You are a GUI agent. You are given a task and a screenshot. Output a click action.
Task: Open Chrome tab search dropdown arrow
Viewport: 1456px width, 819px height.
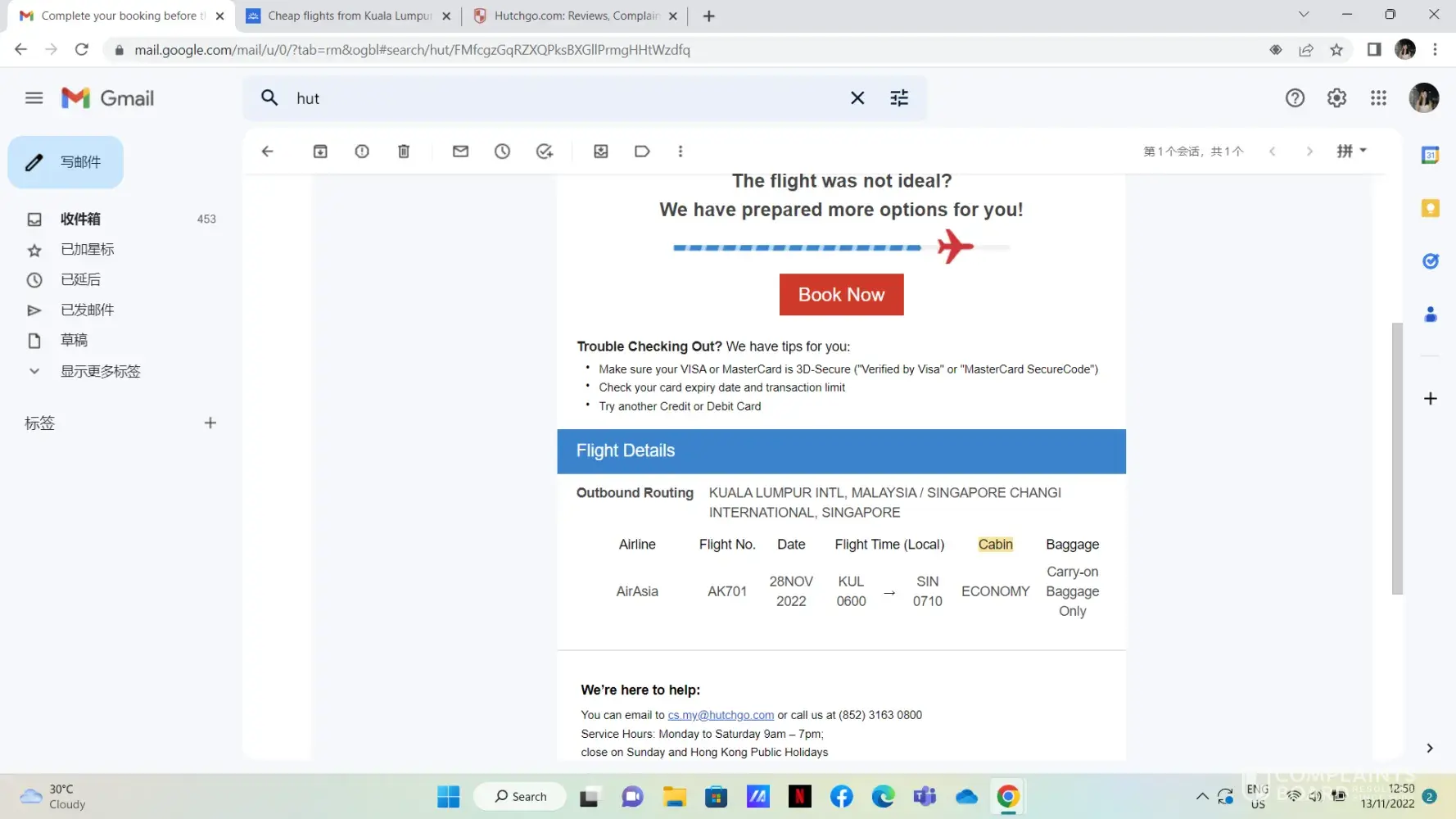(x=1304, y=15)
